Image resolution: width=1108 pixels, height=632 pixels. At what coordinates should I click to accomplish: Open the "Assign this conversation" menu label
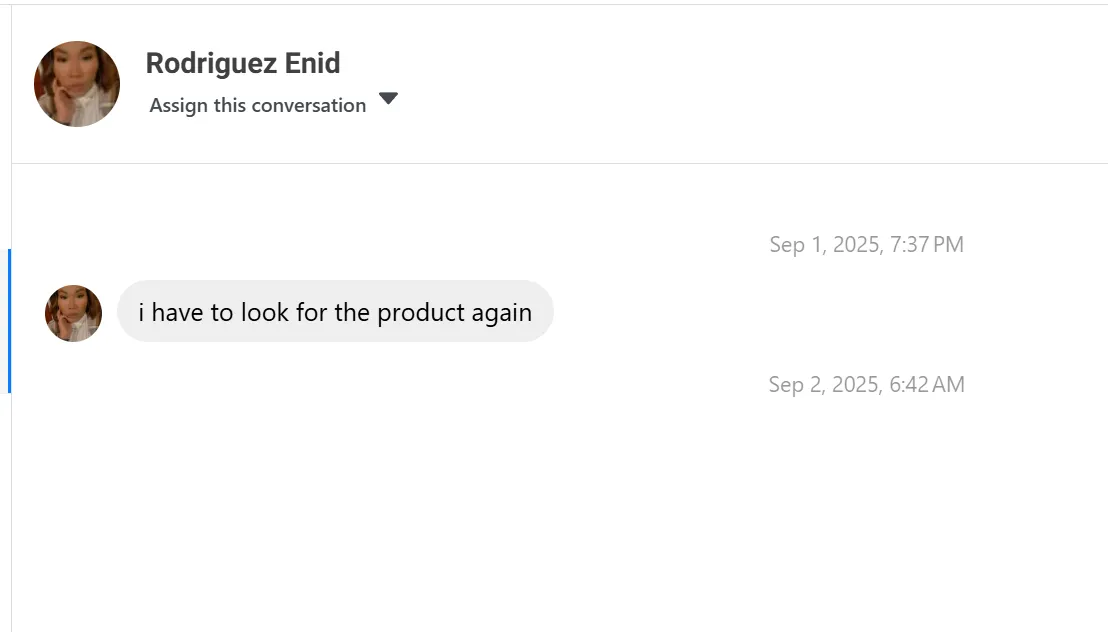258,105
